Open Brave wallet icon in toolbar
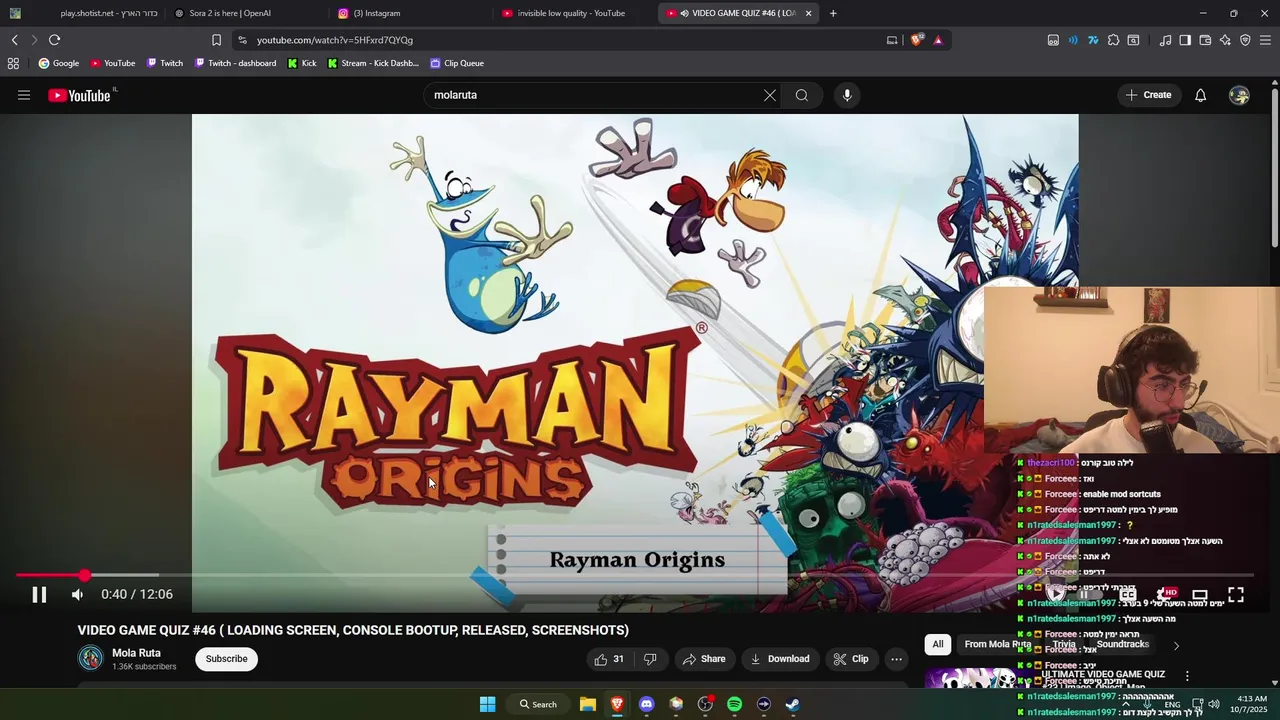The width and height of the screenshot is (1280, 720). tap(1205, 40)
